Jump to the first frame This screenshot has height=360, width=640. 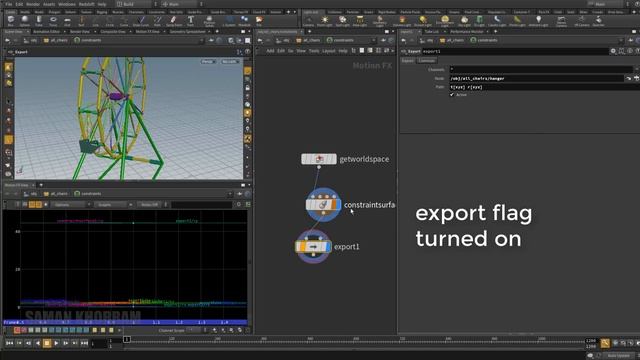[9, 343]
